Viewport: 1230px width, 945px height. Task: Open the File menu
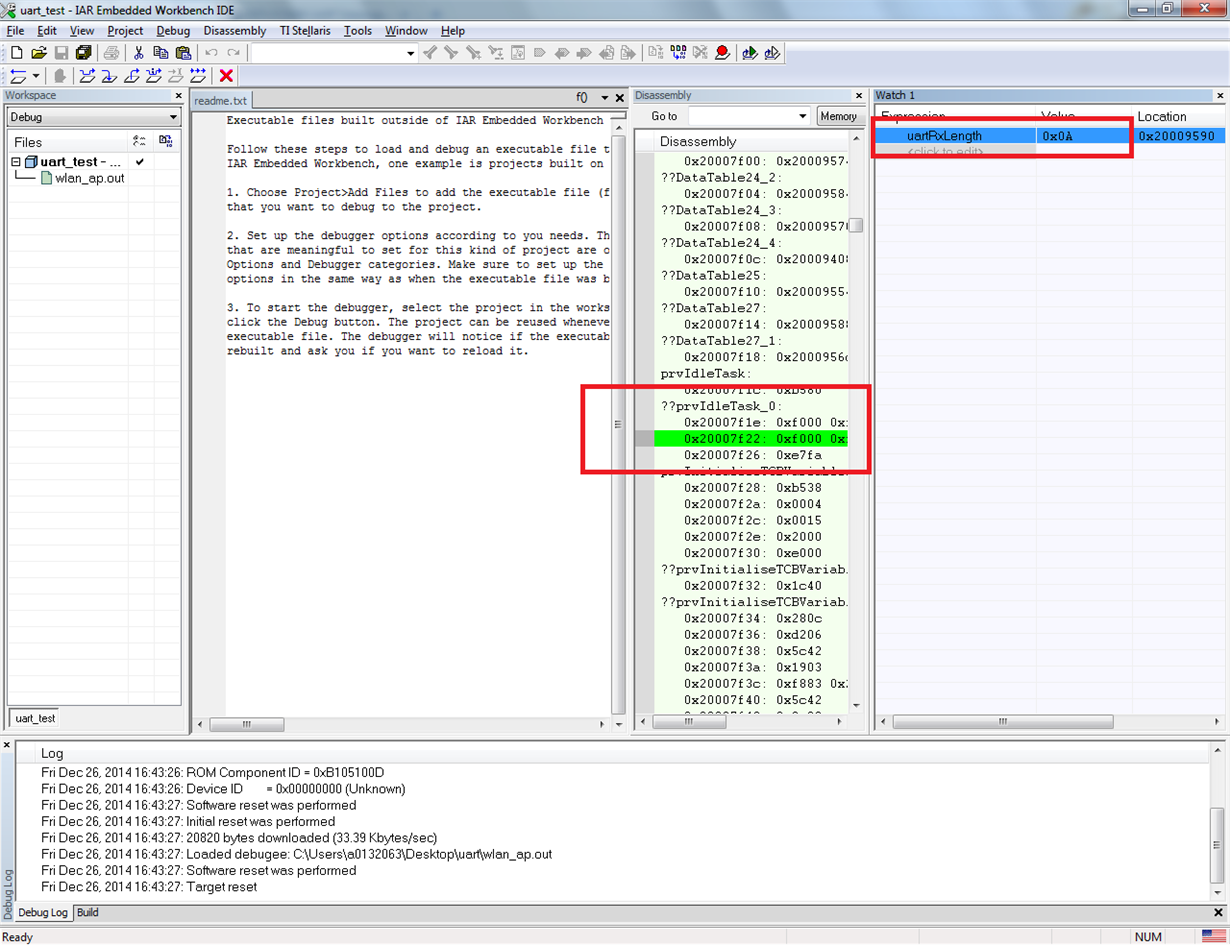click(x=15, y=31)
